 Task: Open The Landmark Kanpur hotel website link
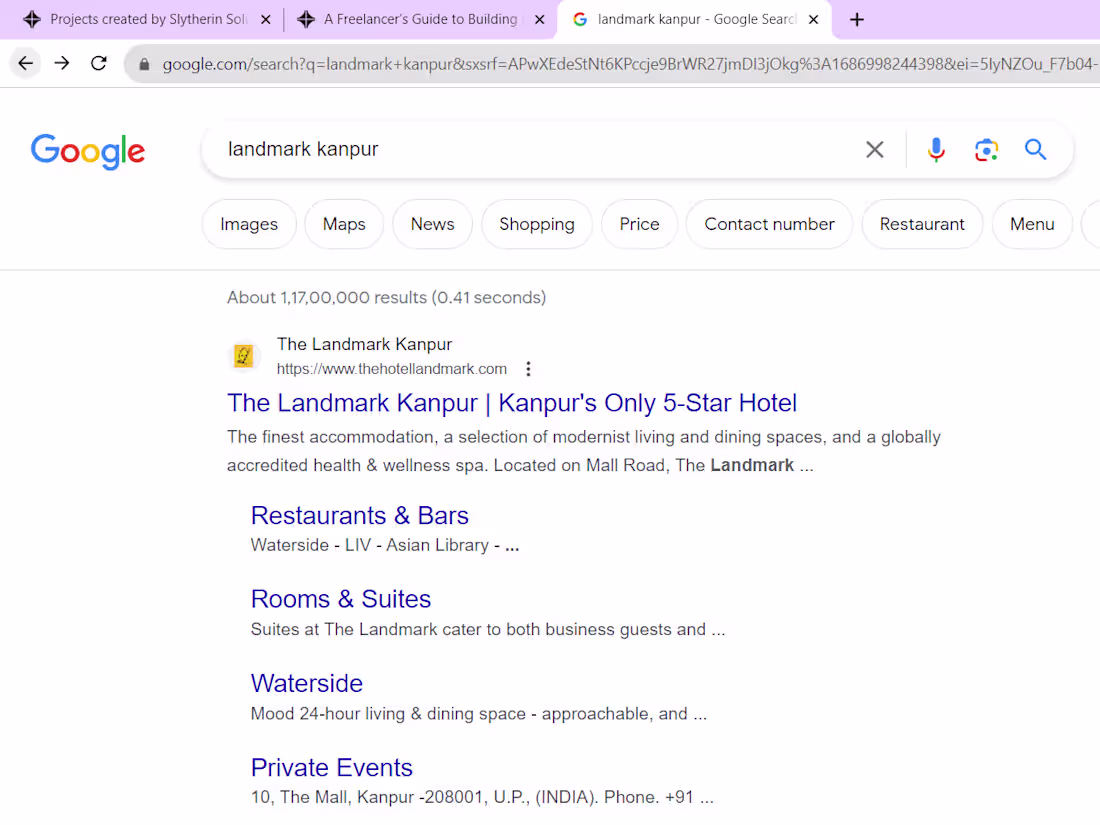pos(511,402)
